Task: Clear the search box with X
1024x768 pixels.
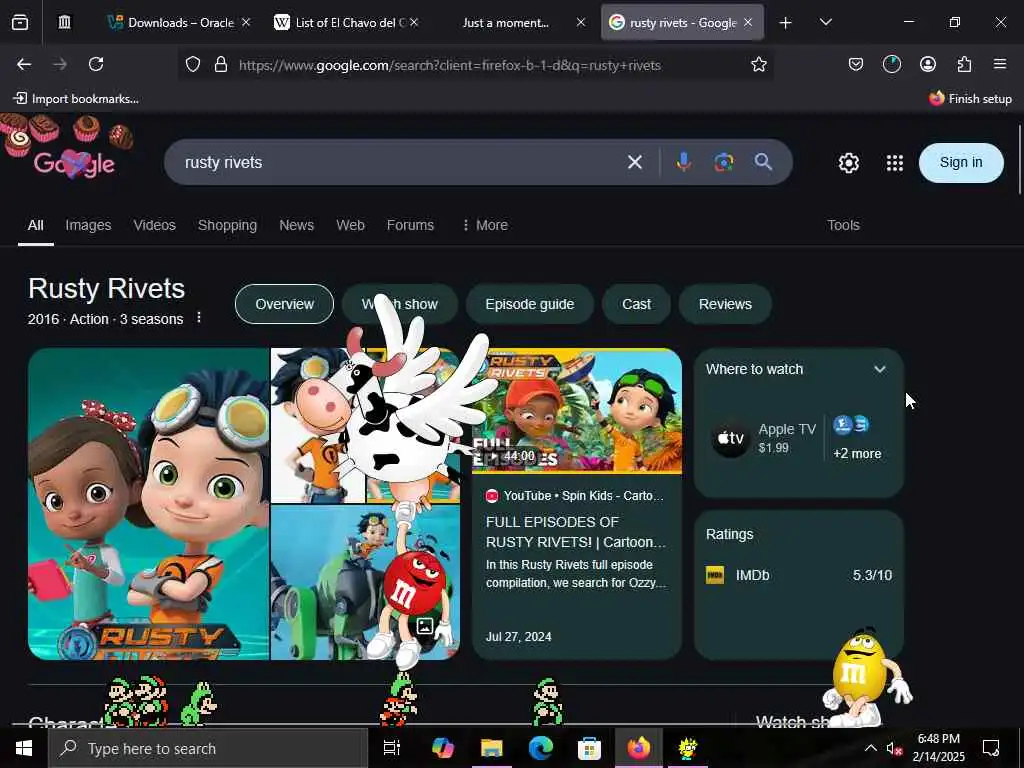Action: pyautogui.click(x=635, y=162)
